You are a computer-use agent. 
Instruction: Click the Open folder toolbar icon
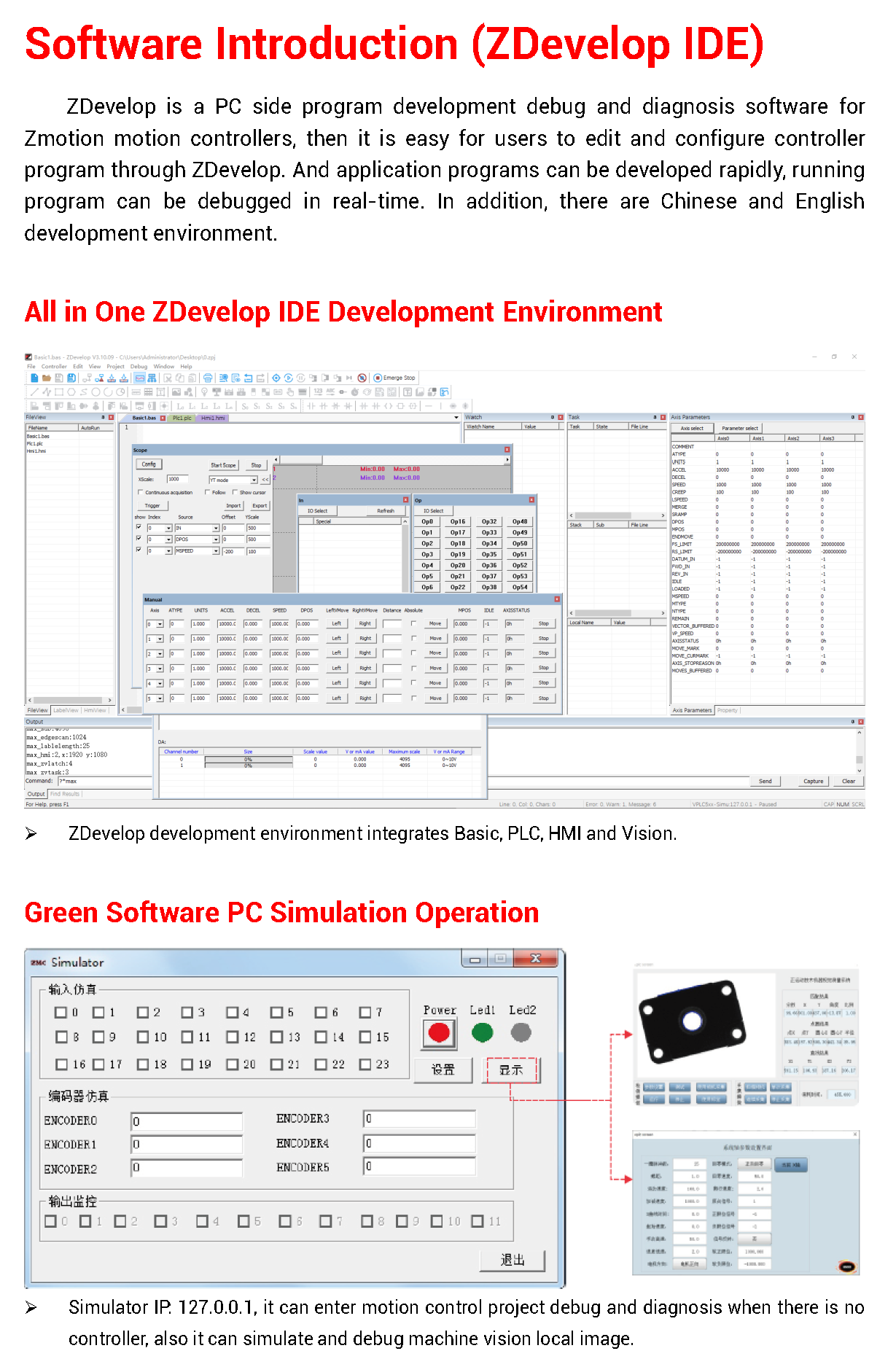point(47,378)
